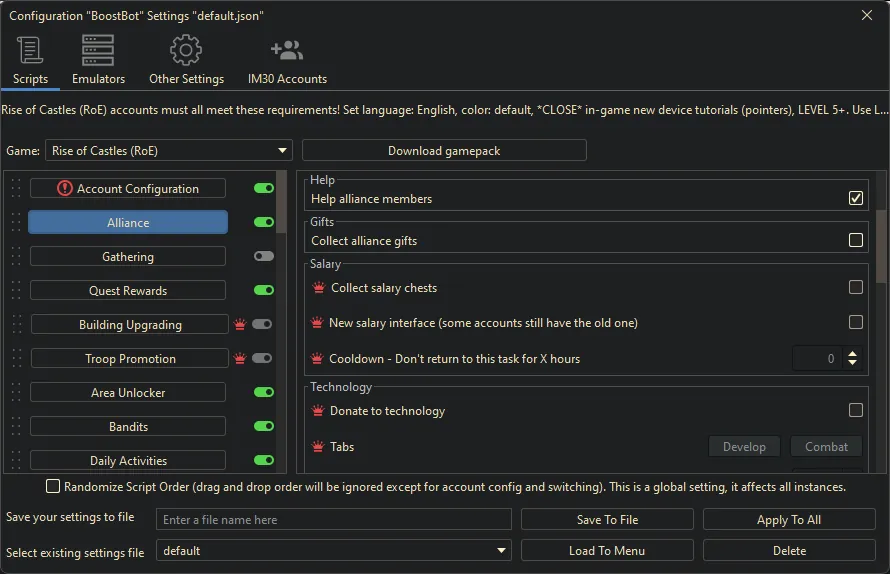Click the crown icon beside Tabs
The image size is (890, 574).
(x=318, y=446)
